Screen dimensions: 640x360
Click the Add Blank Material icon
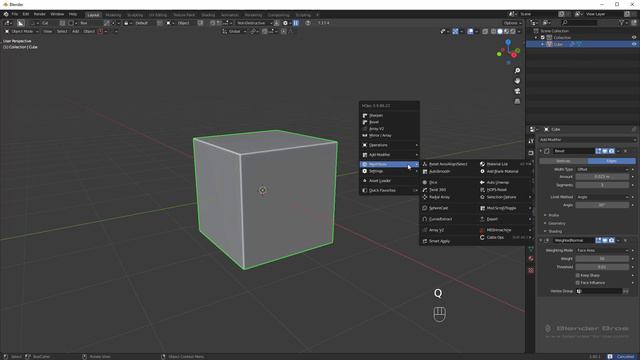click(482, 171)
